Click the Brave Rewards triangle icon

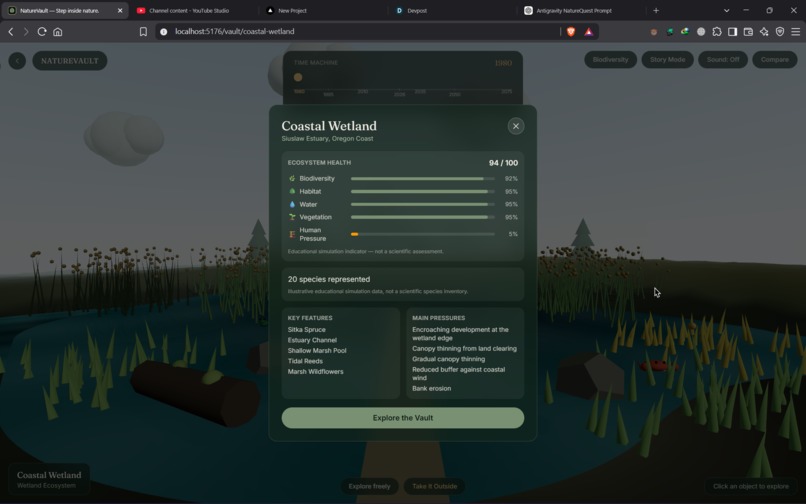pyautogui.click(x=589, y=32)
